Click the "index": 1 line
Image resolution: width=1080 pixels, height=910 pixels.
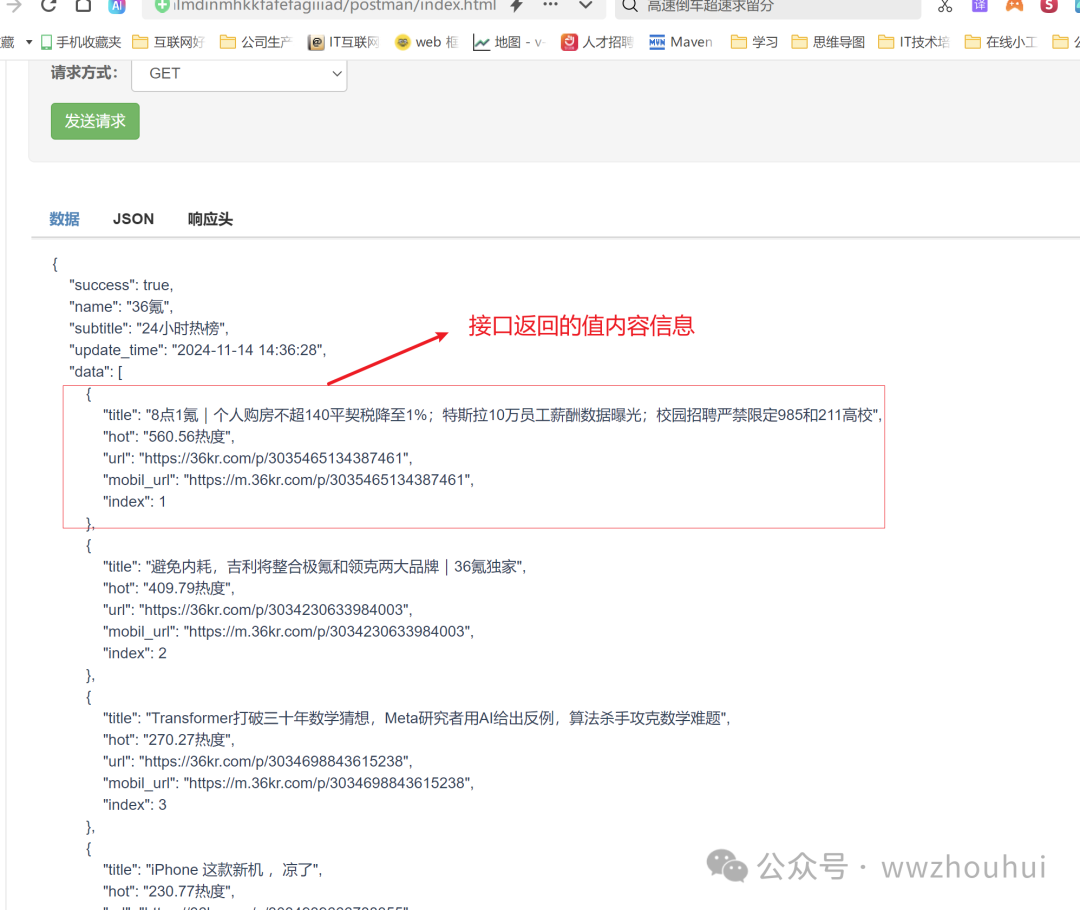pyautogui.click(x=134, y=501)
